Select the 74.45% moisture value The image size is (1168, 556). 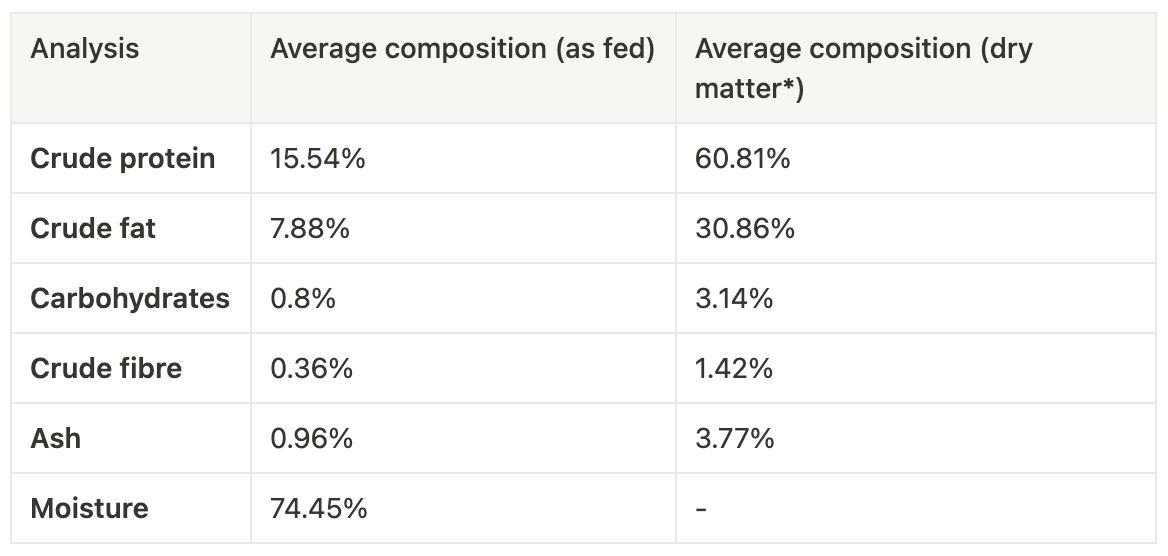[x=319, y=509]
